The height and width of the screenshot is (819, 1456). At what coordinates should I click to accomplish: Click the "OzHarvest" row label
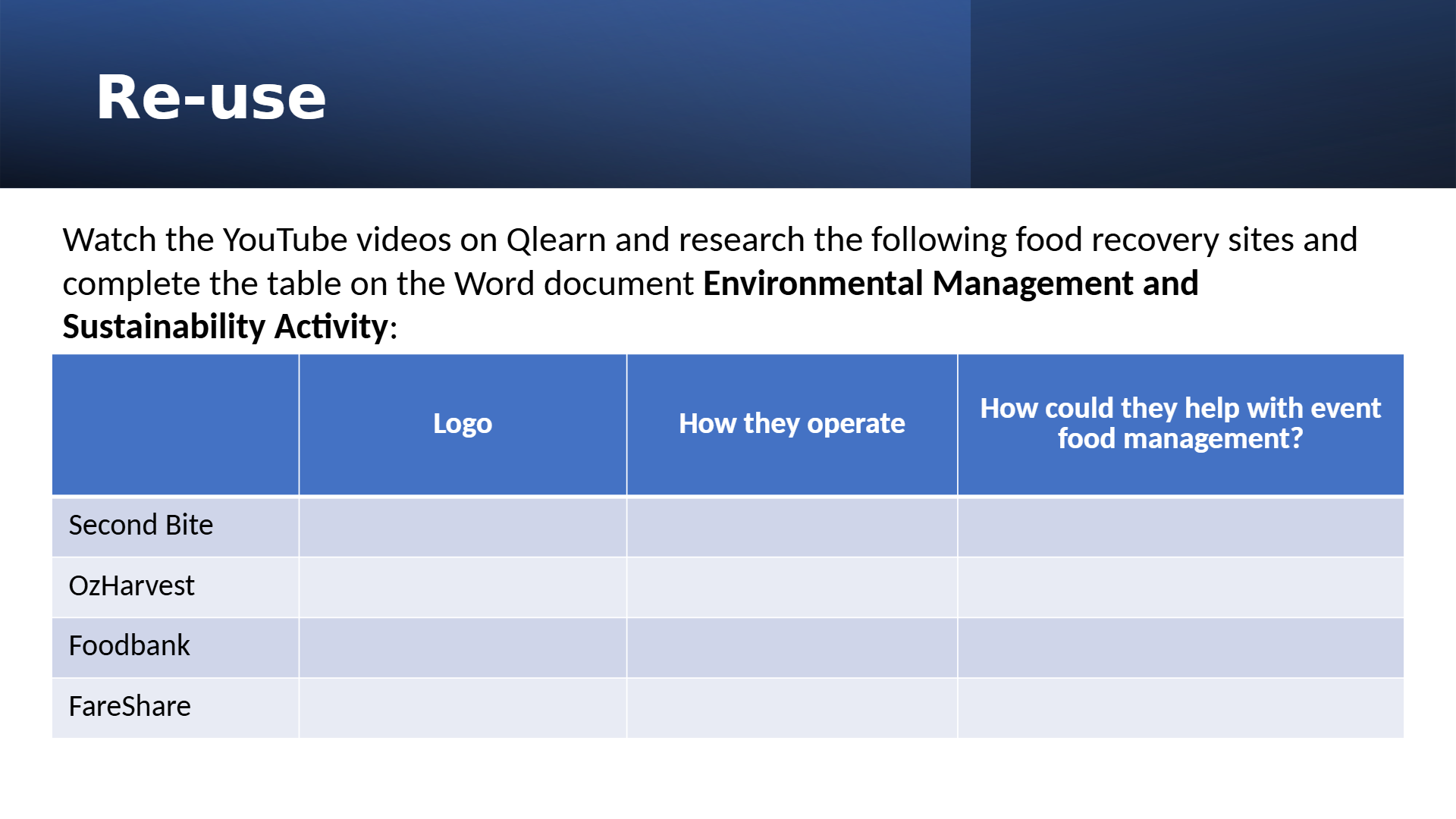point(131,585)
